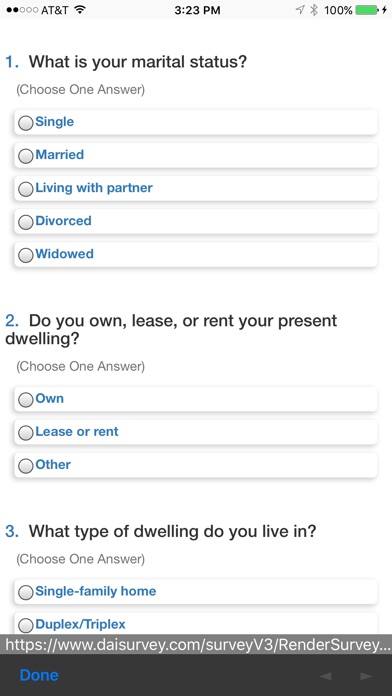The height and width of the screenshot is (696, 392).
Task: Tap the Done button
Action: [39, 675]
